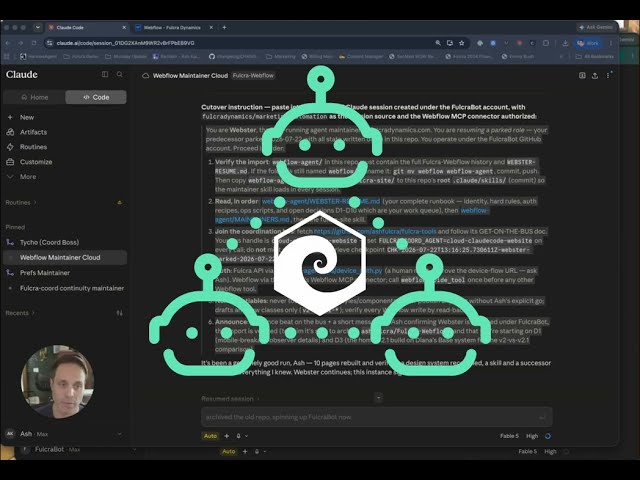Click the install app icon in the address bar
The height and width of the screenshot is (480, 640).
pyautogui.click(x=449, y=43)
